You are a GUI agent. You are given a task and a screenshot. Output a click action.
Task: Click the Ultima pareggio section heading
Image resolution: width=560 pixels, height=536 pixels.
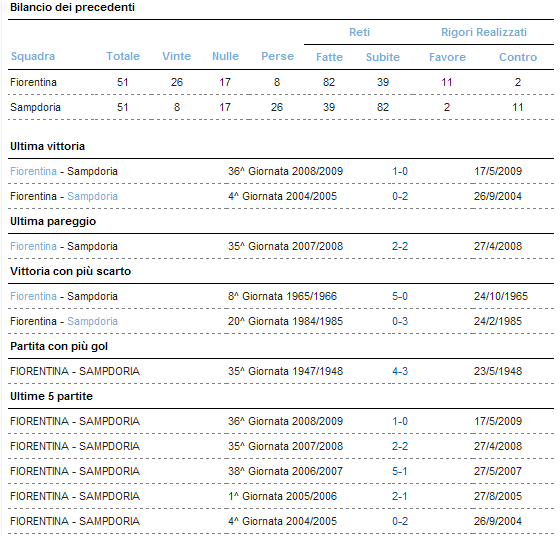(x=53, y=221)
